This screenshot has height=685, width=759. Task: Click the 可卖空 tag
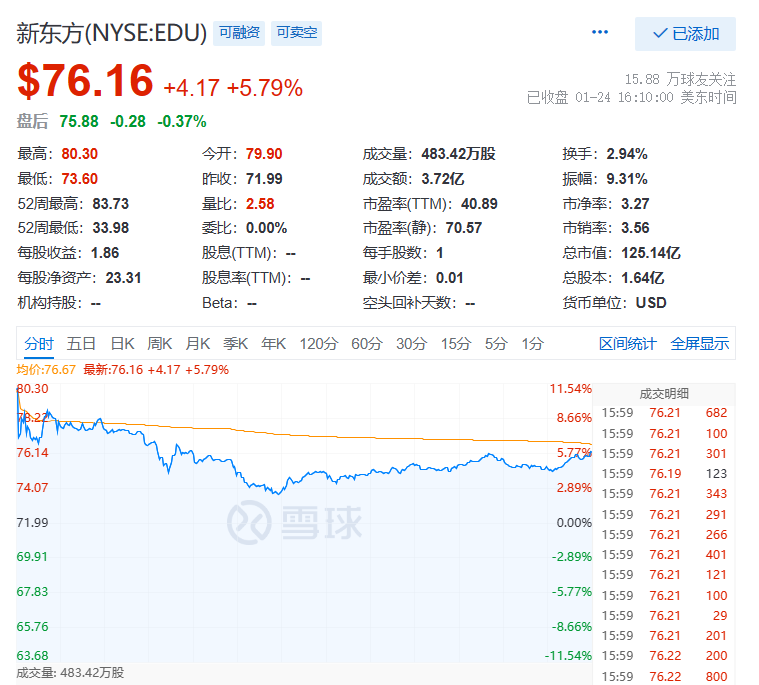coord(296,33)
